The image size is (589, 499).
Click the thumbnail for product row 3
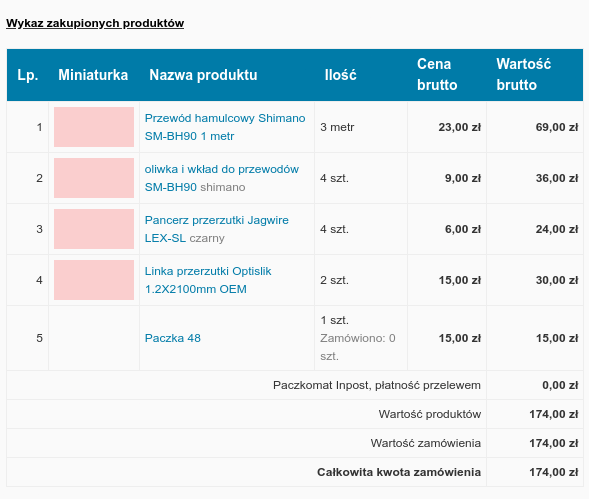pyautogui.click(x=94, y=229)
